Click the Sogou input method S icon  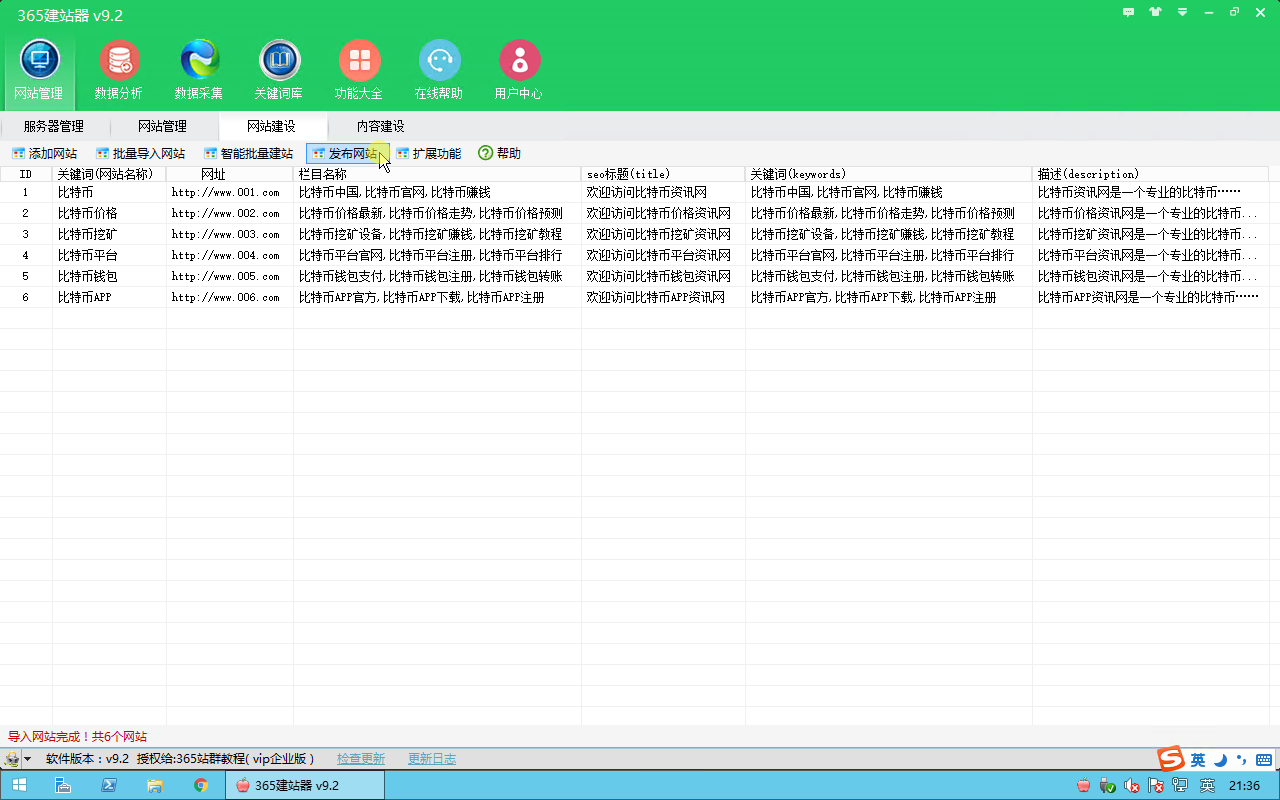1170,759
